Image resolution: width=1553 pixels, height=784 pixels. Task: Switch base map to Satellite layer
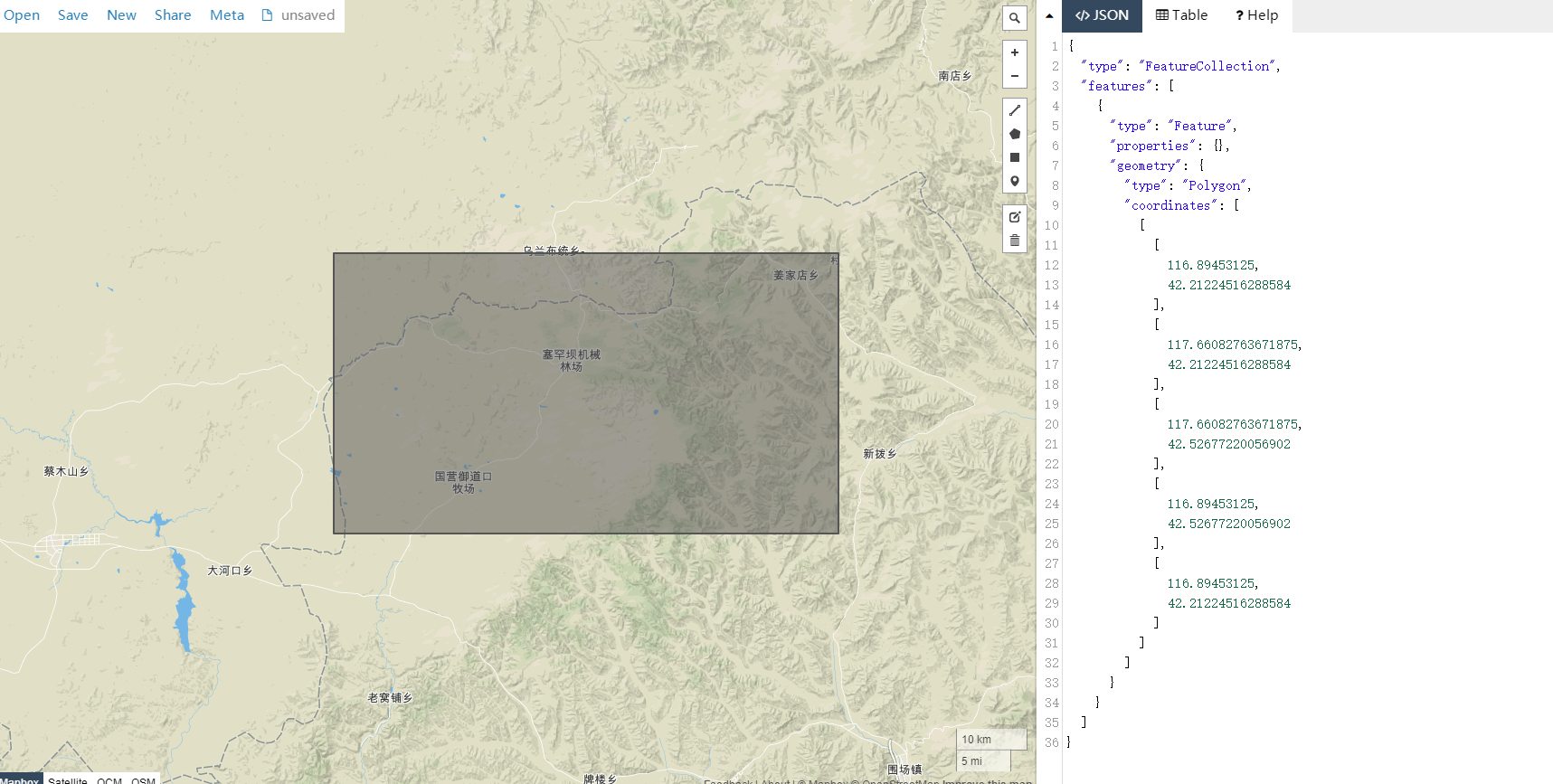68,779
